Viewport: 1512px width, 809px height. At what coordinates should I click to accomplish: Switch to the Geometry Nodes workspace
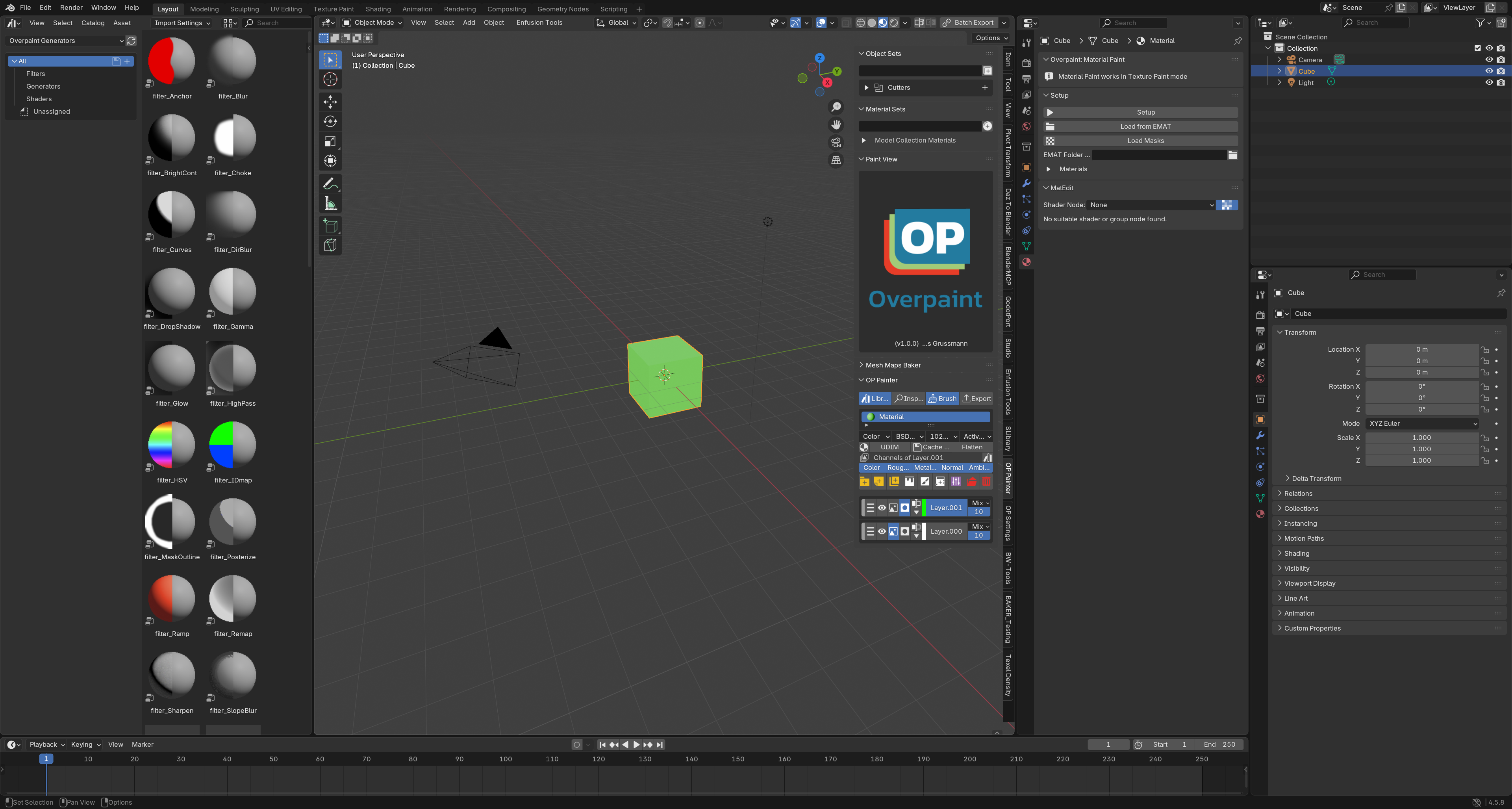click(562, 9)
